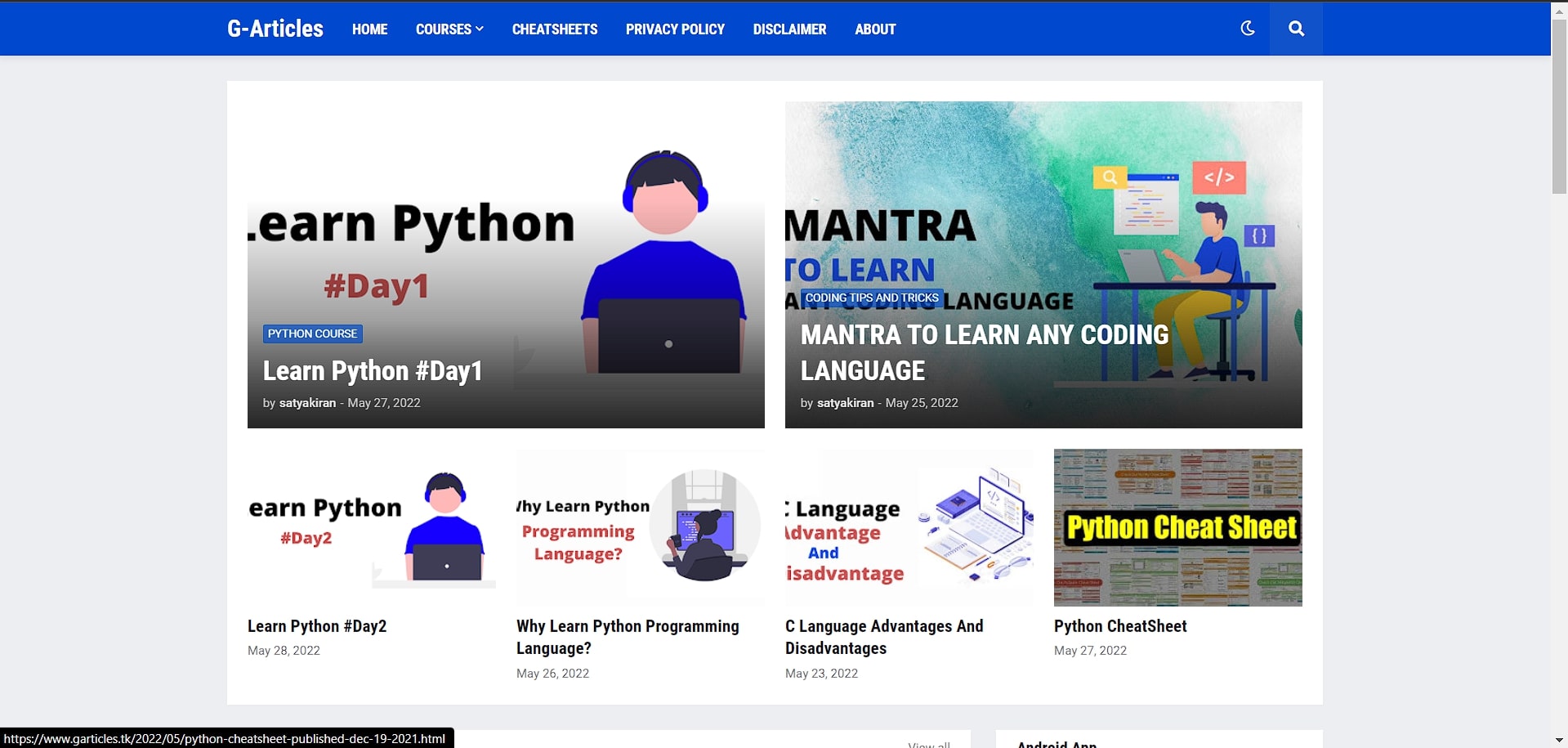Click the View all link
Viewport: 1568px width, 748px height.
929,744
